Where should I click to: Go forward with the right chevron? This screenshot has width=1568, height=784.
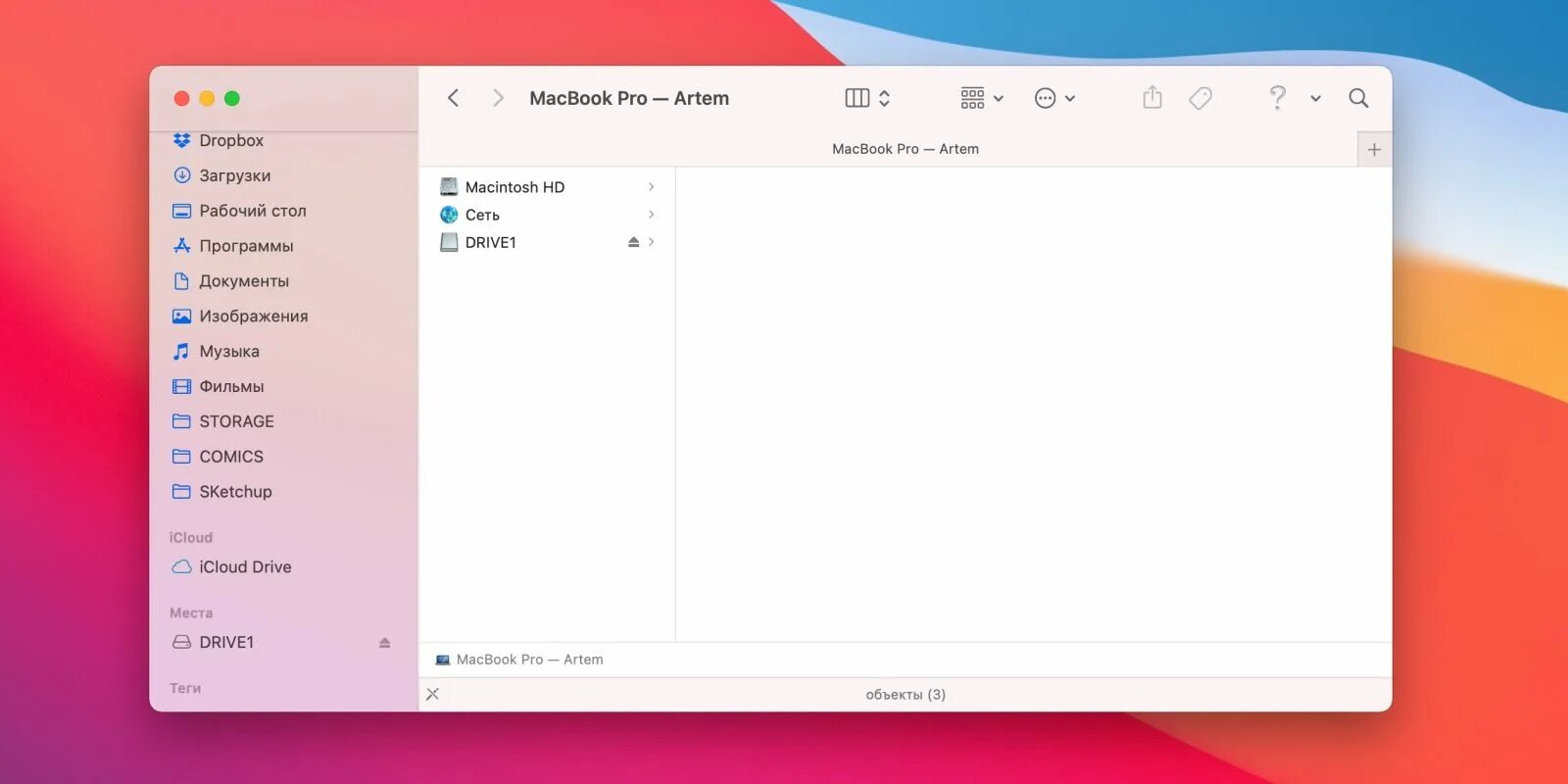coord(498,98)
